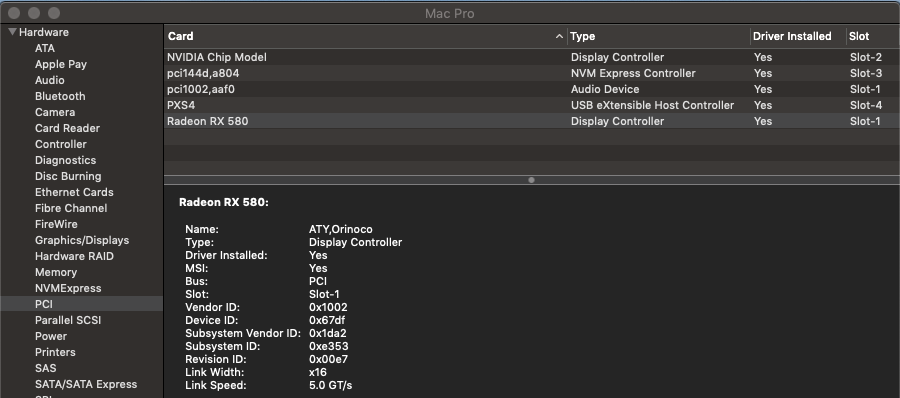900x398 pixels.
Task: Click the Slot-3 cell
Action: click(866, 74)
